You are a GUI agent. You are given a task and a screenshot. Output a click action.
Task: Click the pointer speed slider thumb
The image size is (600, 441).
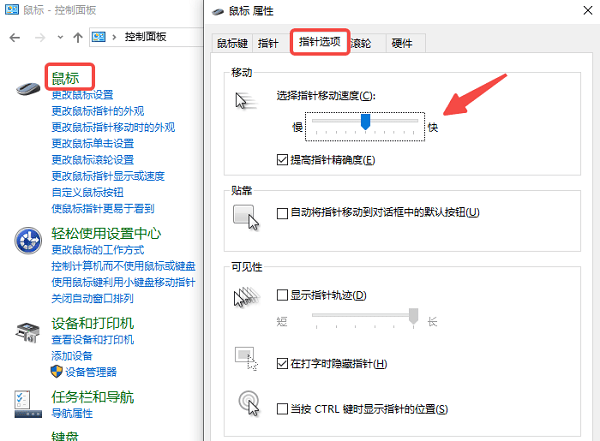point(365,122)
